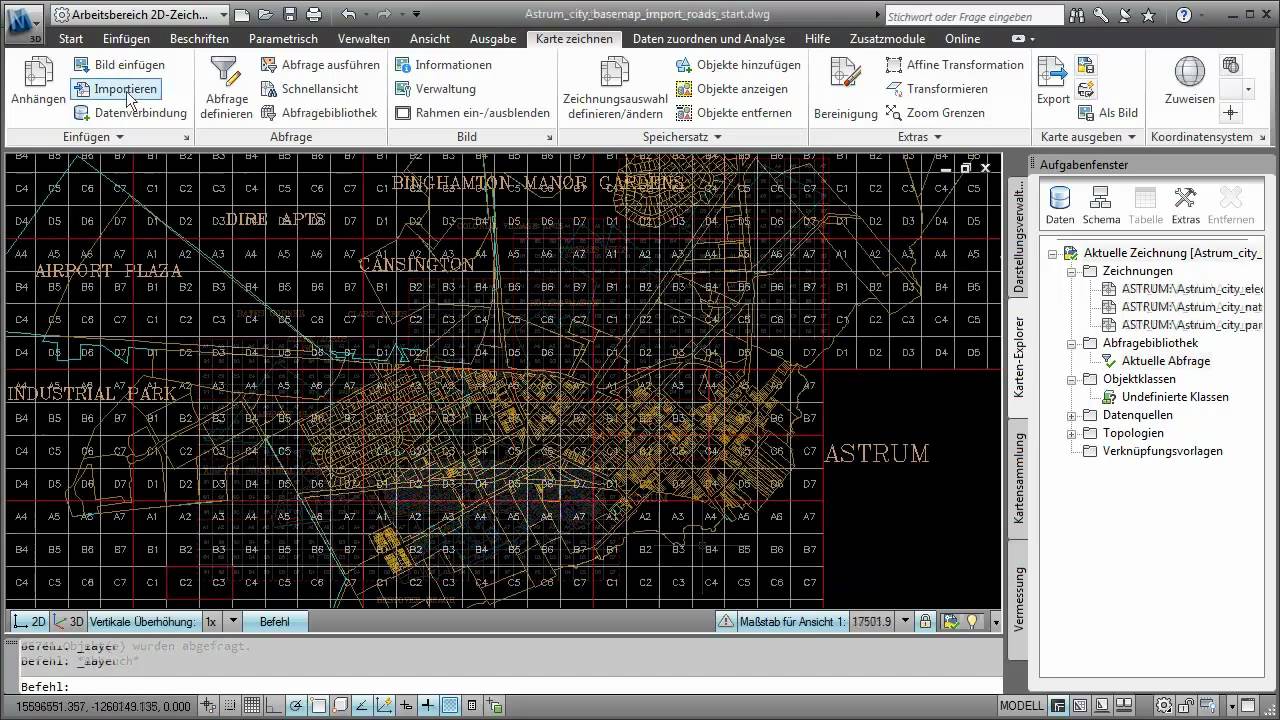This screenshot has width=1280, height=720.
Task: Open the Abfragebibliothek in the ribbon
Action: coord(319,113)
